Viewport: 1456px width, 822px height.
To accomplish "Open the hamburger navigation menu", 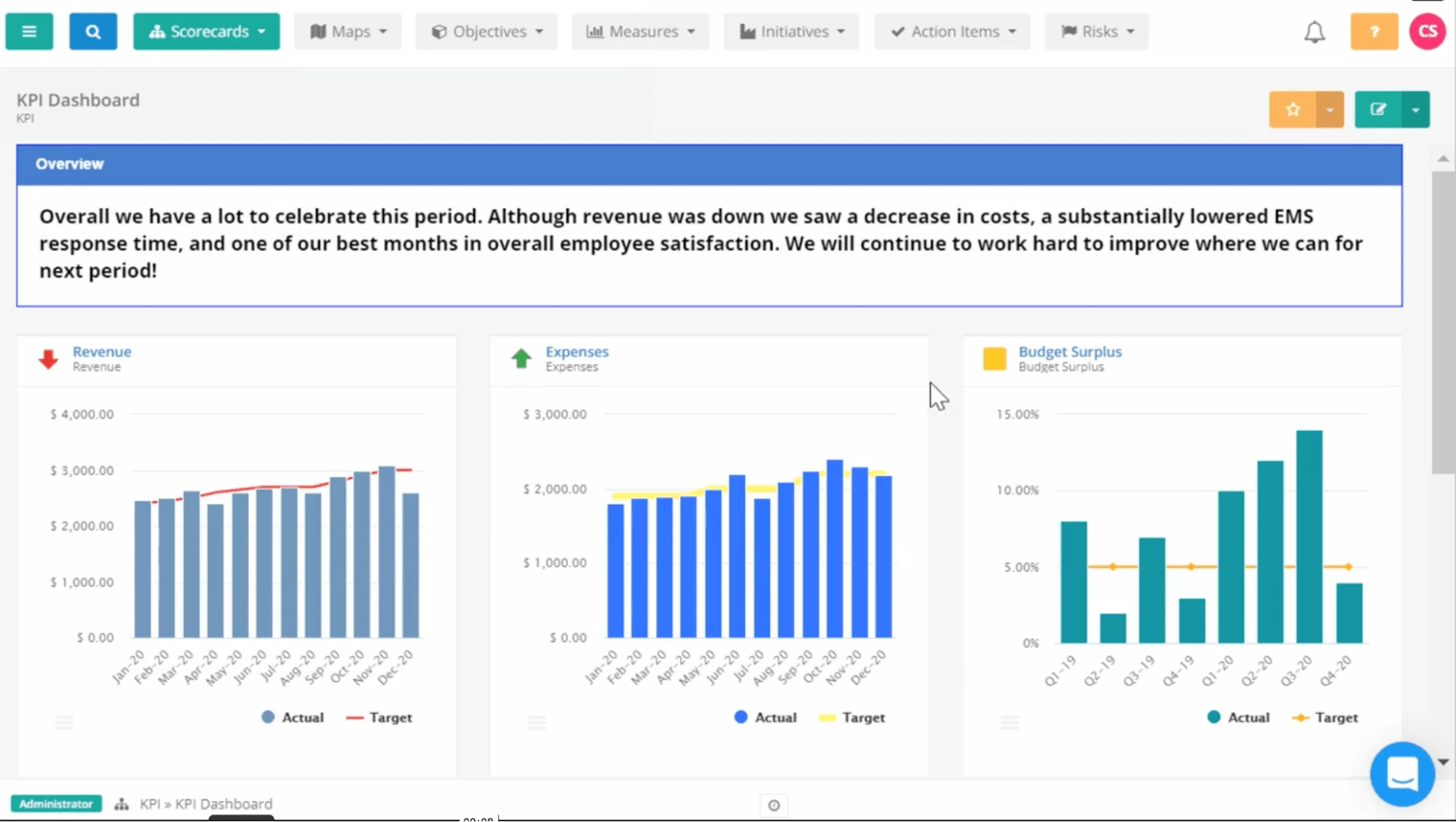I will (x=29, y=31).
